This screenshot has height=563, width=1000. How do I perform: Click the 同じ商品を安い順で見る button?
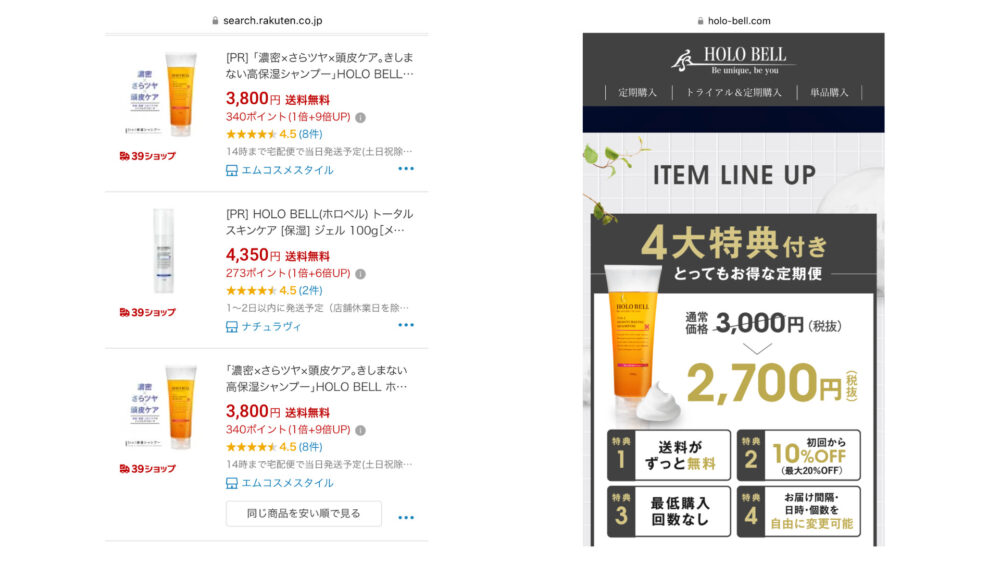pyautogui.click(x=304, y=513)
